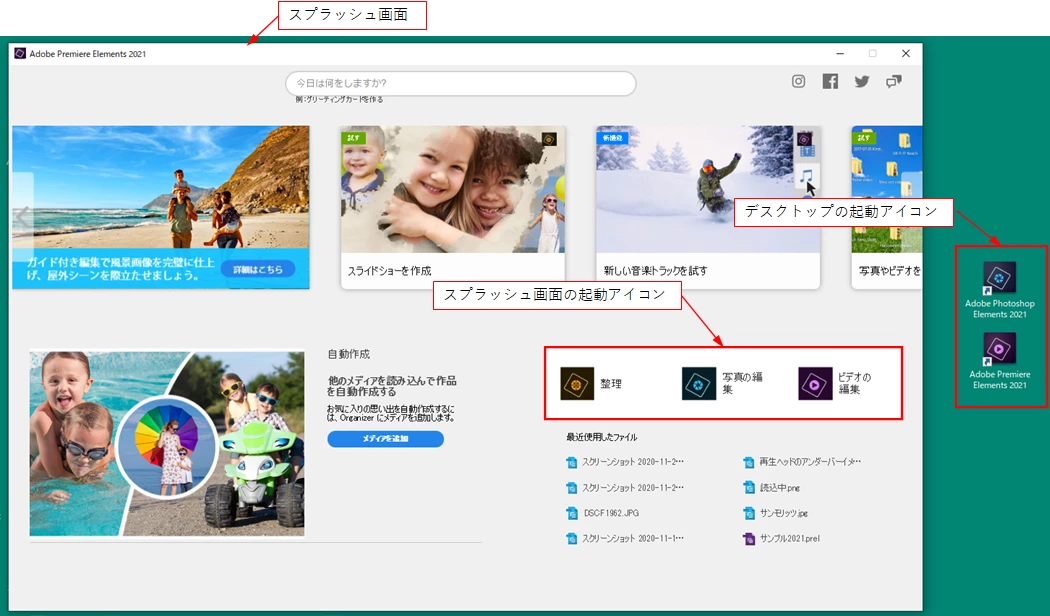
Task: Click the 詳細はこちら button on beach banner
Action: click(258, 269)
